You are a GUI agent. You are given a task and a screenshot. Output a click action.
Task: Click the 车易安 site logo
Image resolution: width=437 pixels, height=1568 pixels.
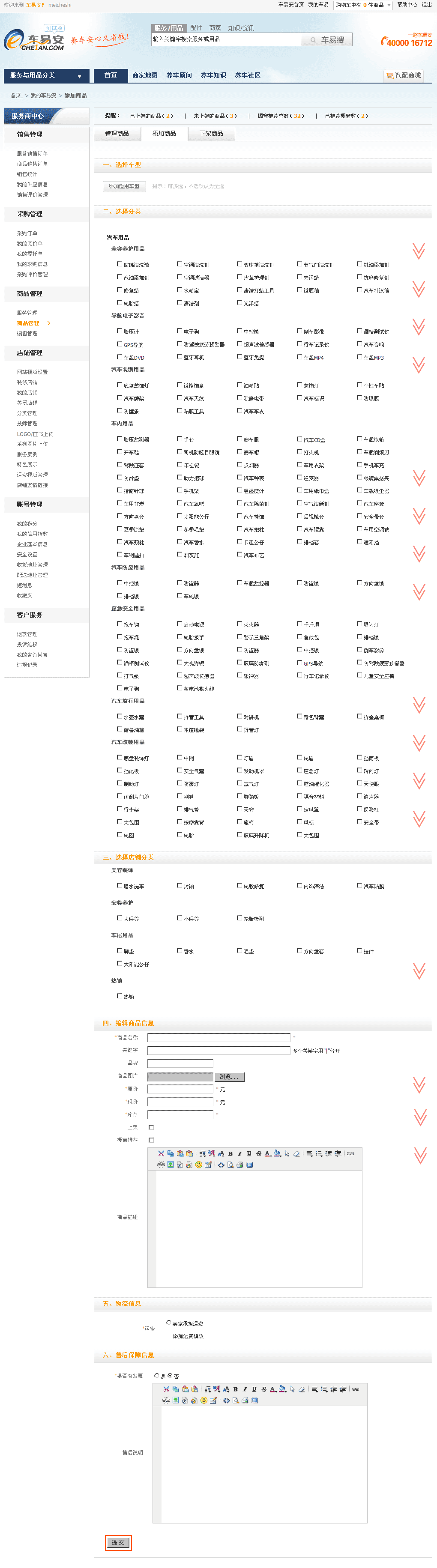(34, 40)
